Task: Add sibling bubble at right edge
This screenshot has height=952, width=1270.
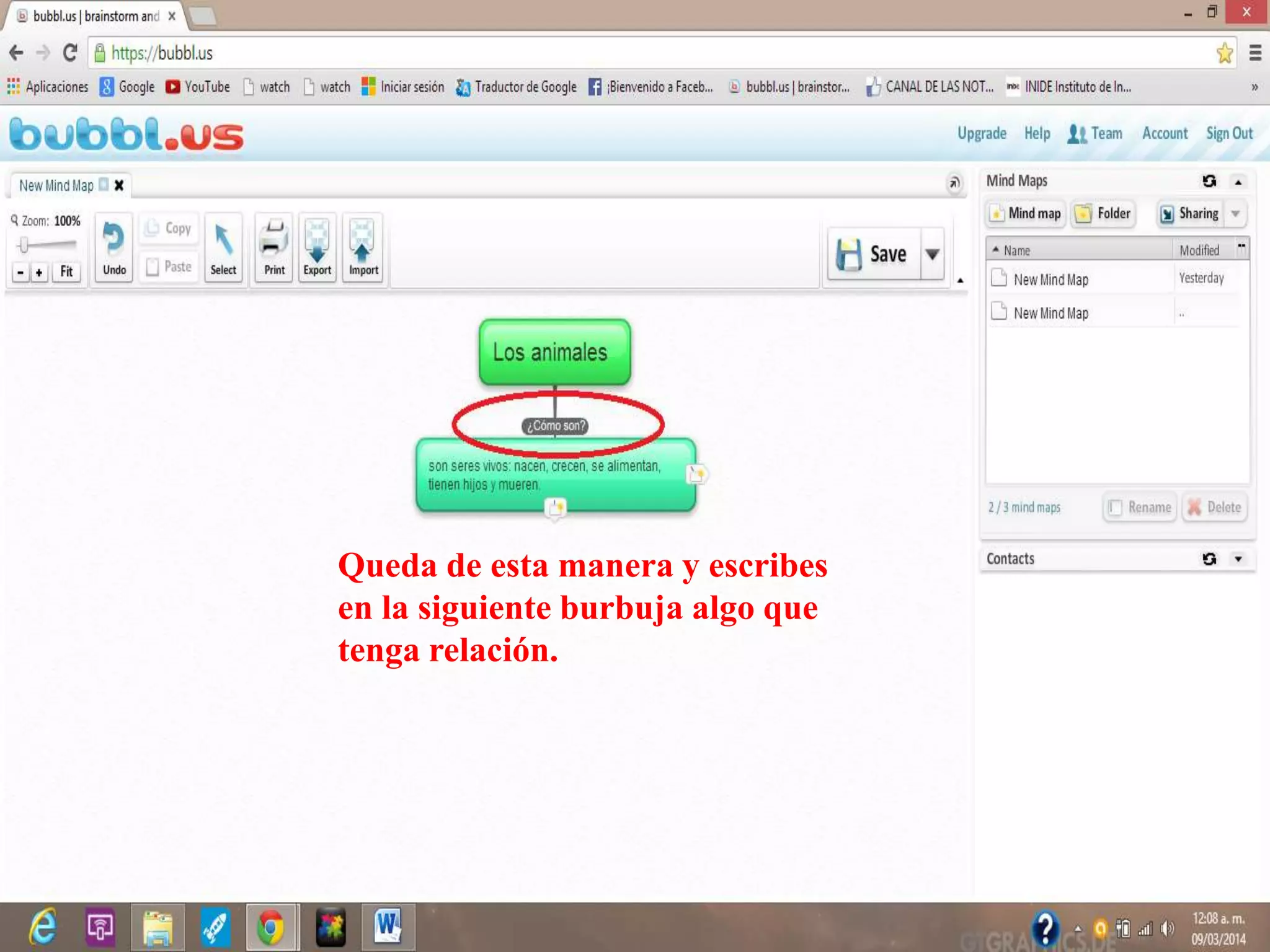Action: click(x=696, y=474)
